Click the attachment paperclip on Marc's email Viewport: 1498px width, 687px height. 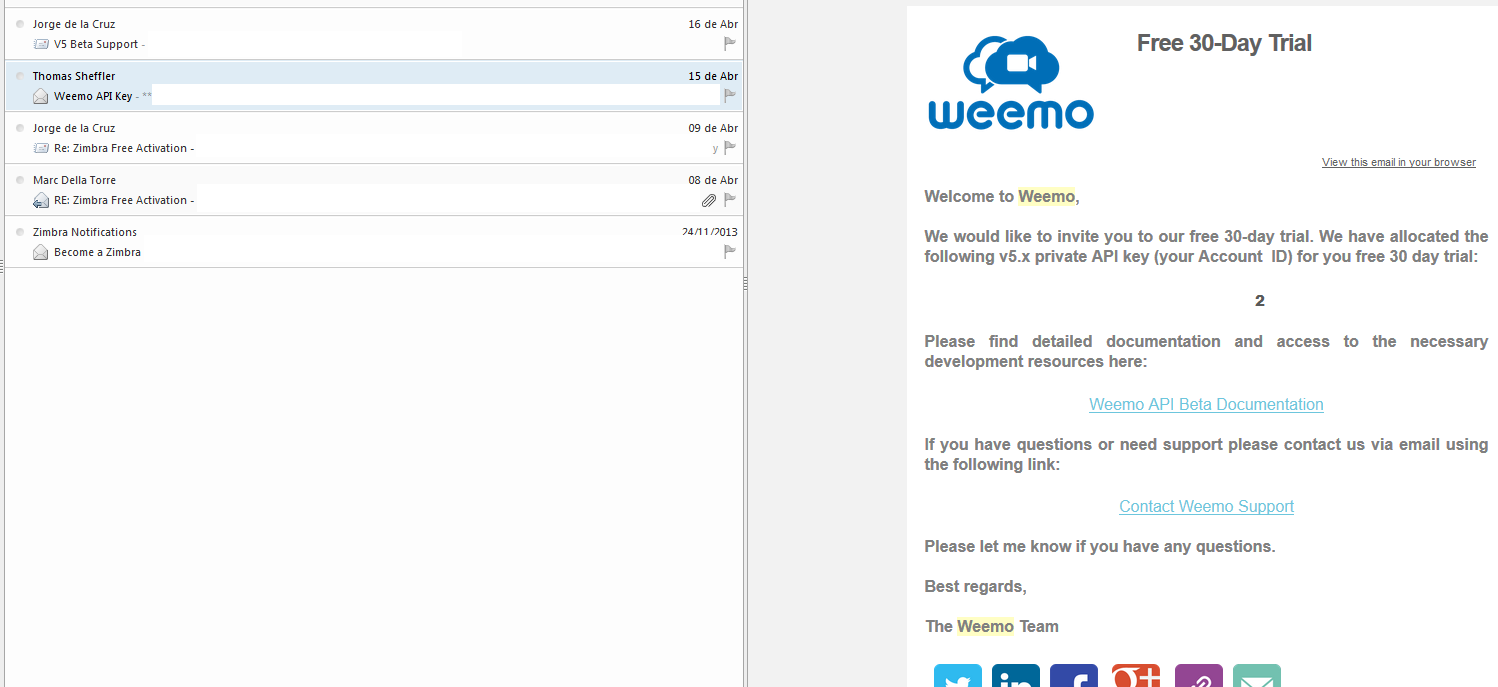click(x=709, y=200)
